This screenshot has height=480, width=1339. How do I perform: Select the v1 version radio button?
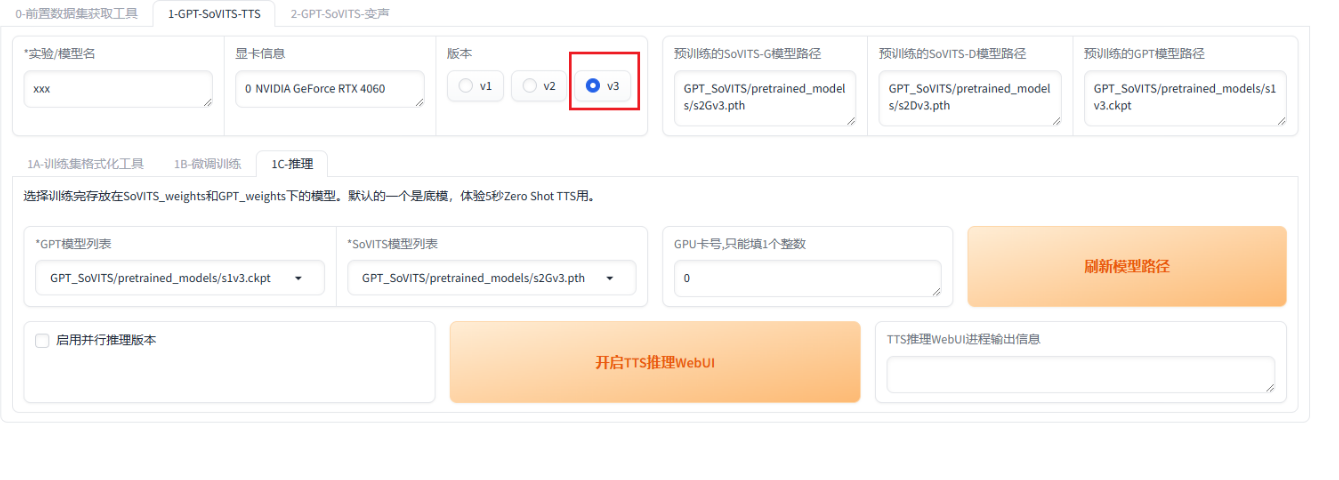(x=466, y=86)
